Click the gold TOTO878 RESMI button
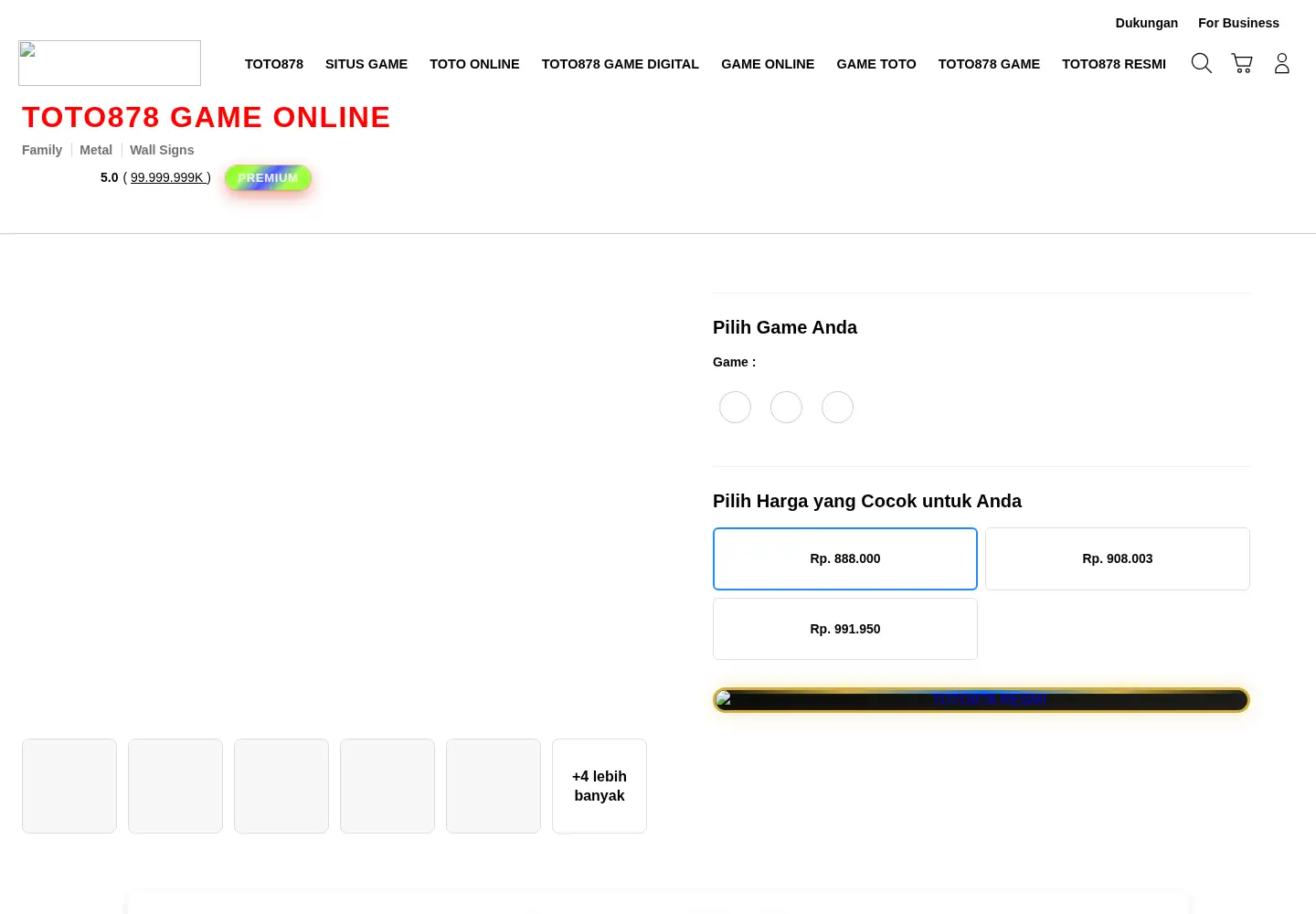1316x914 pixels. [x=982, y=700]
